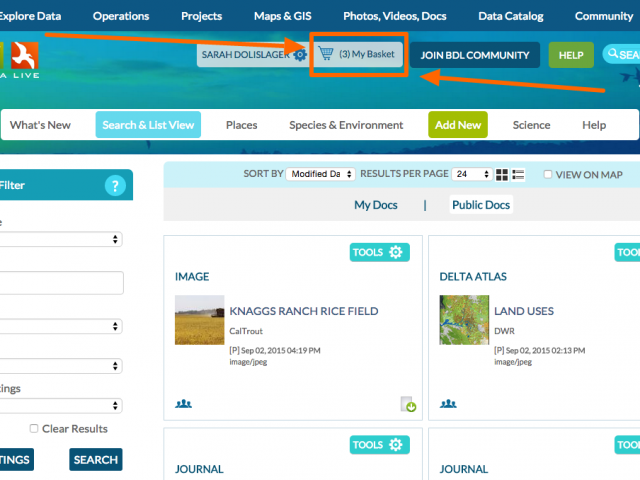
Task: Expand the filter dropdown below text field
Action: pyautogui.click(x=60, y=326)
